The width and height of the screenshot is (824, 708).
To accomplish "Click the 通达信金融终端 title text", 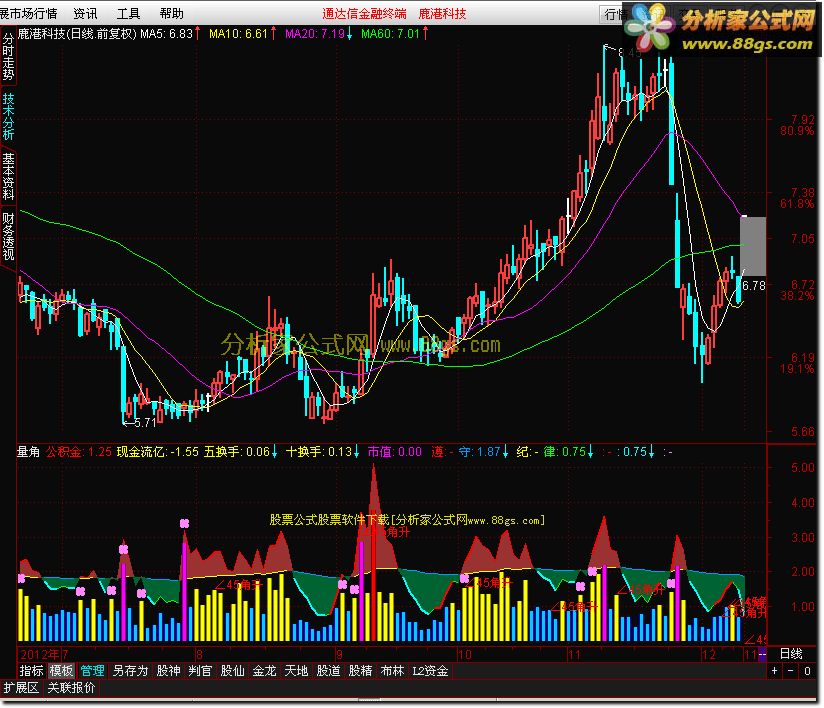I will pyautogui.click(x=364, y=14).
